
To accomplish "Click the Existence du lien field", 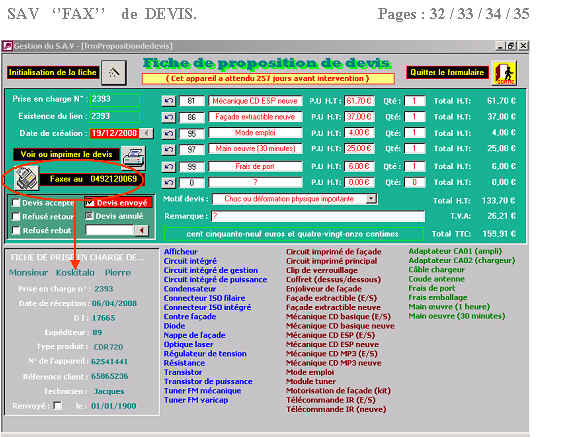I will pos(114,116).
